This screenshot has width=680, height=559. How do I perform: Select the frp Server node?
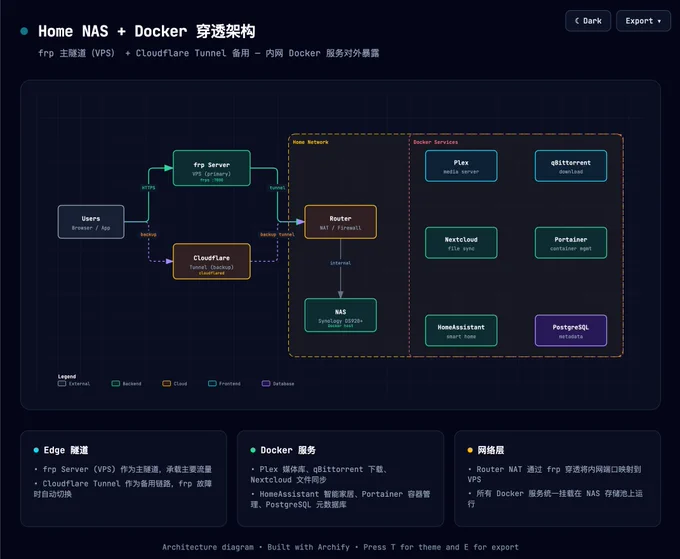212,168
